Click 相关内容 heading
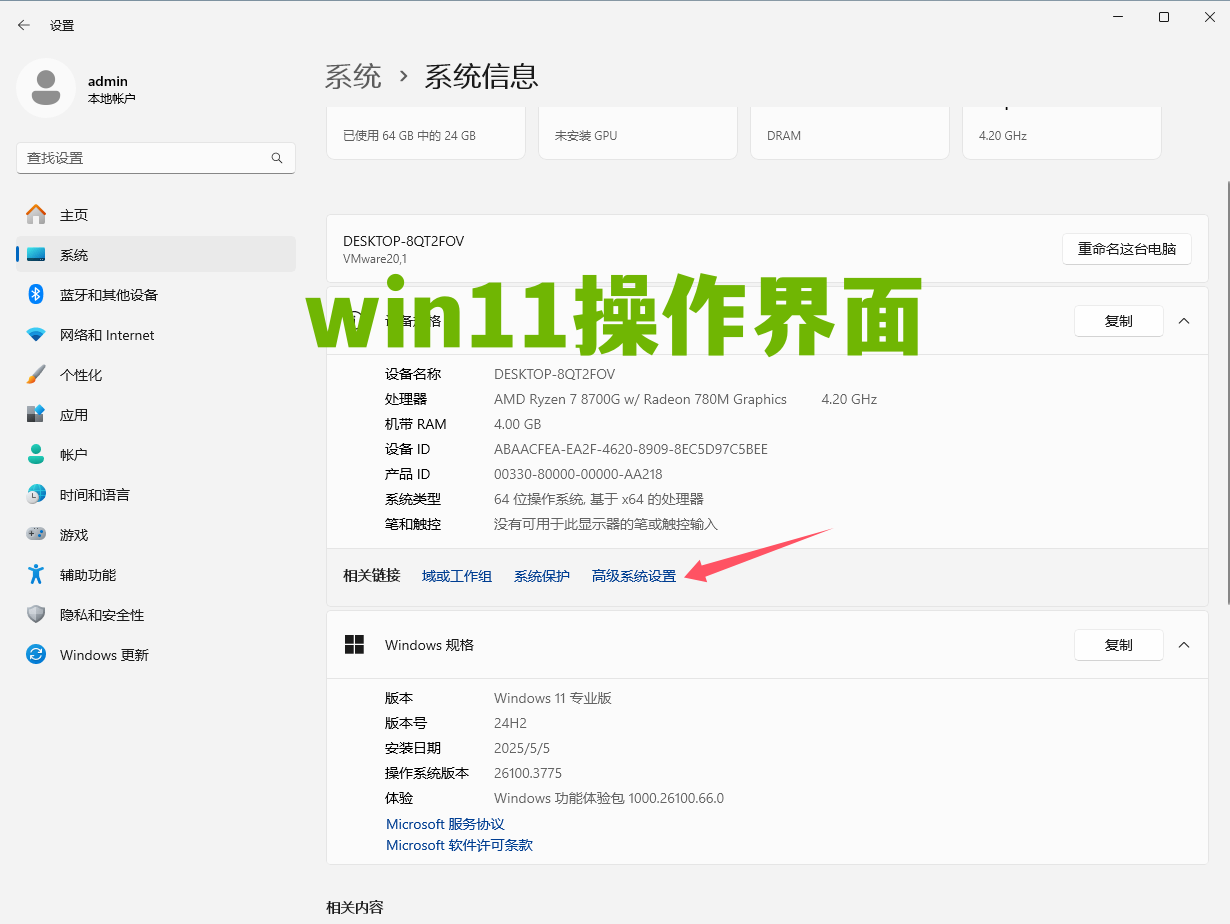The height and width of the screenshot is (924, 1230). click(x=354, y=907)
